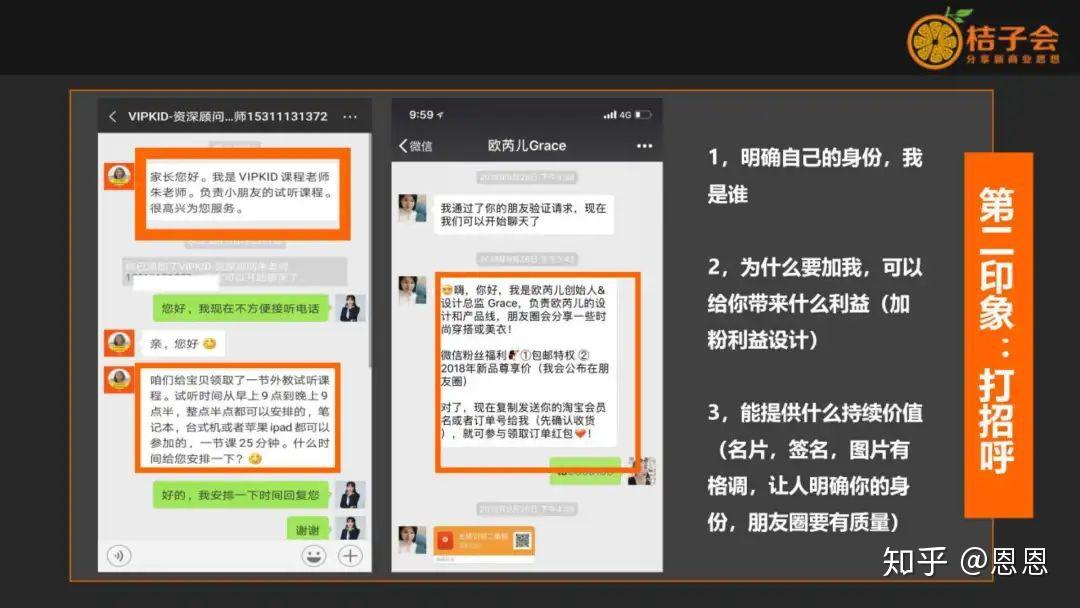Tap the battery icon in status bar

pos(643,115)
